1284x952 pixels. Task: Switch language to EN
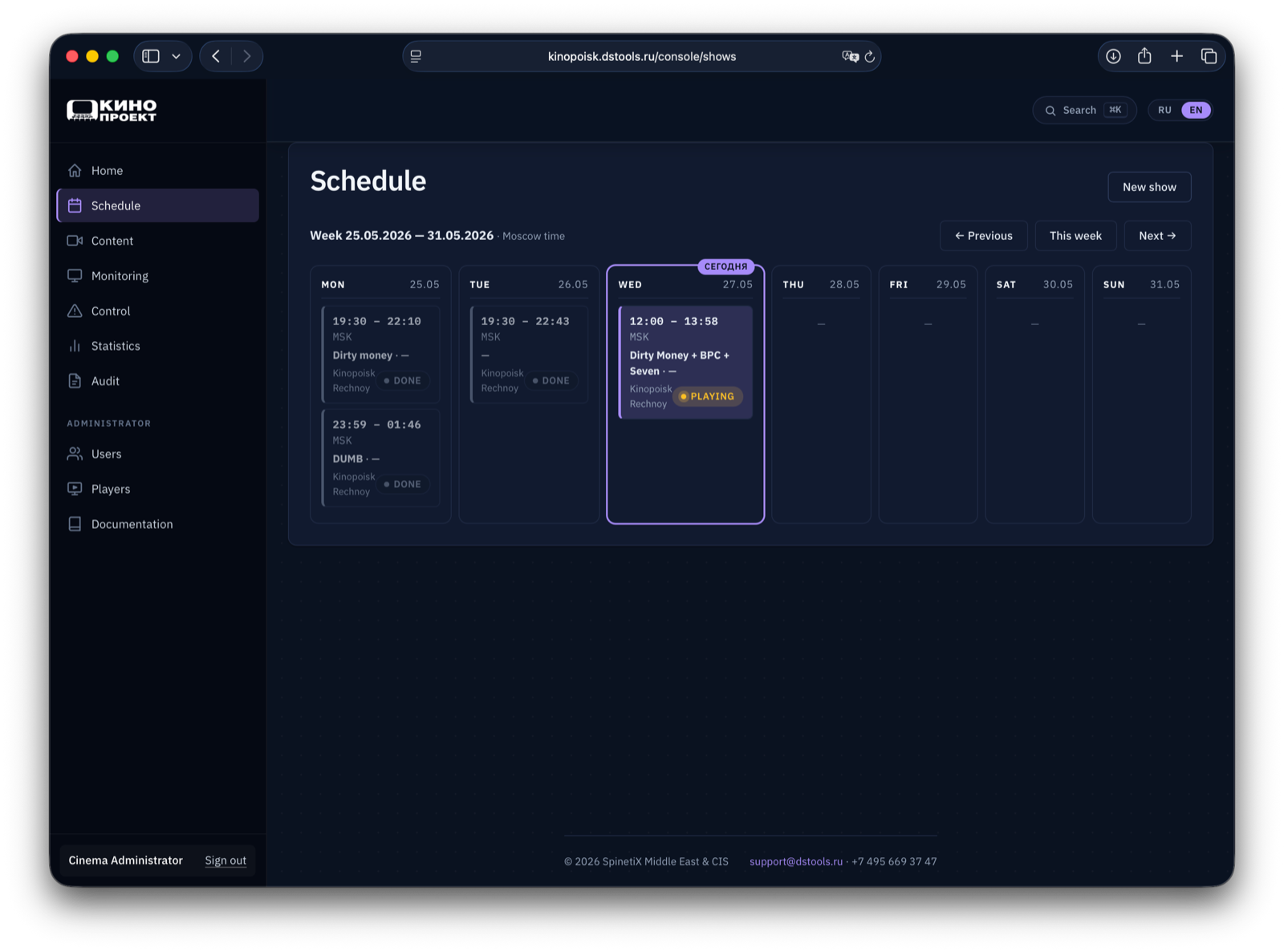(1196, 110)
